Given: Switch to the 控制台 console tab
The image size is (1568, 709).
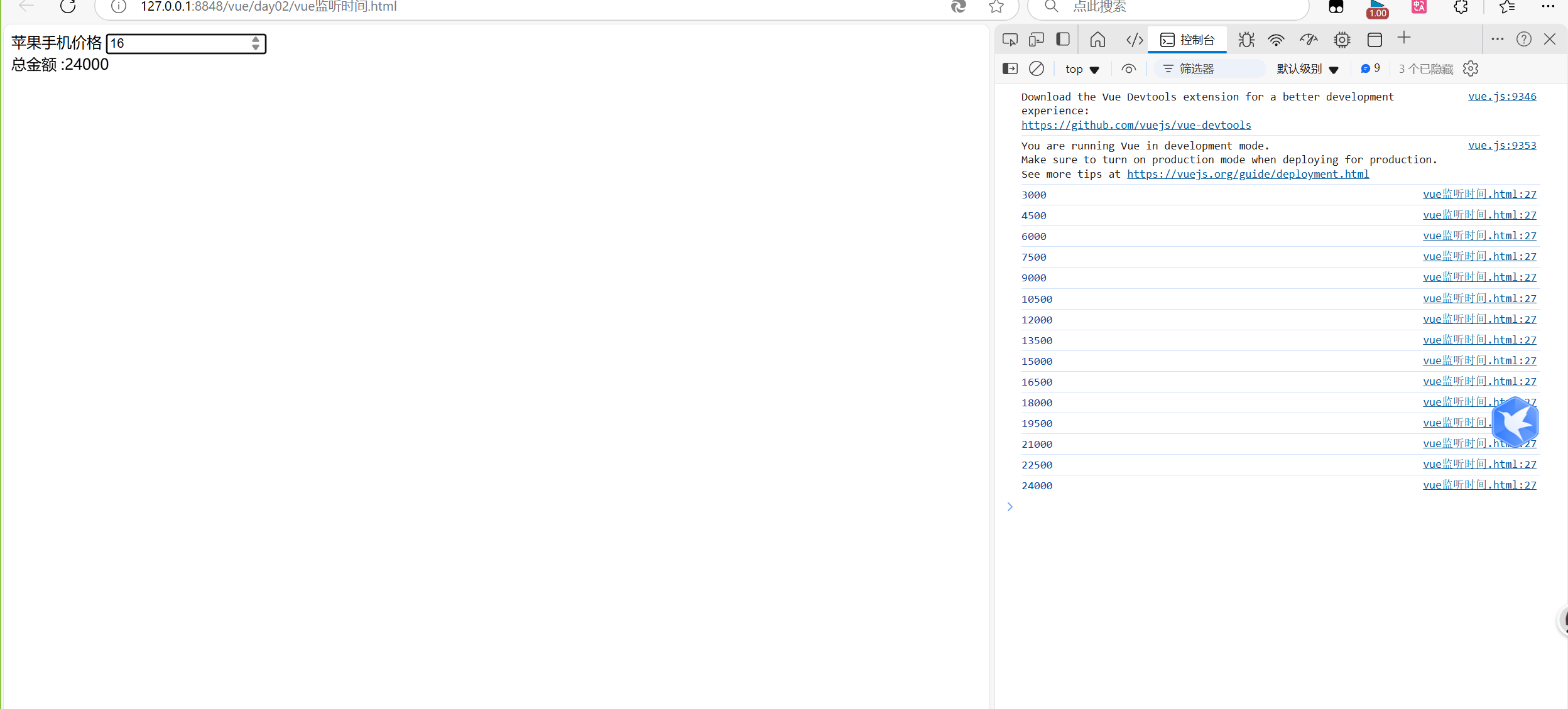Looking at the screenshot, I should click(1187, 40).
